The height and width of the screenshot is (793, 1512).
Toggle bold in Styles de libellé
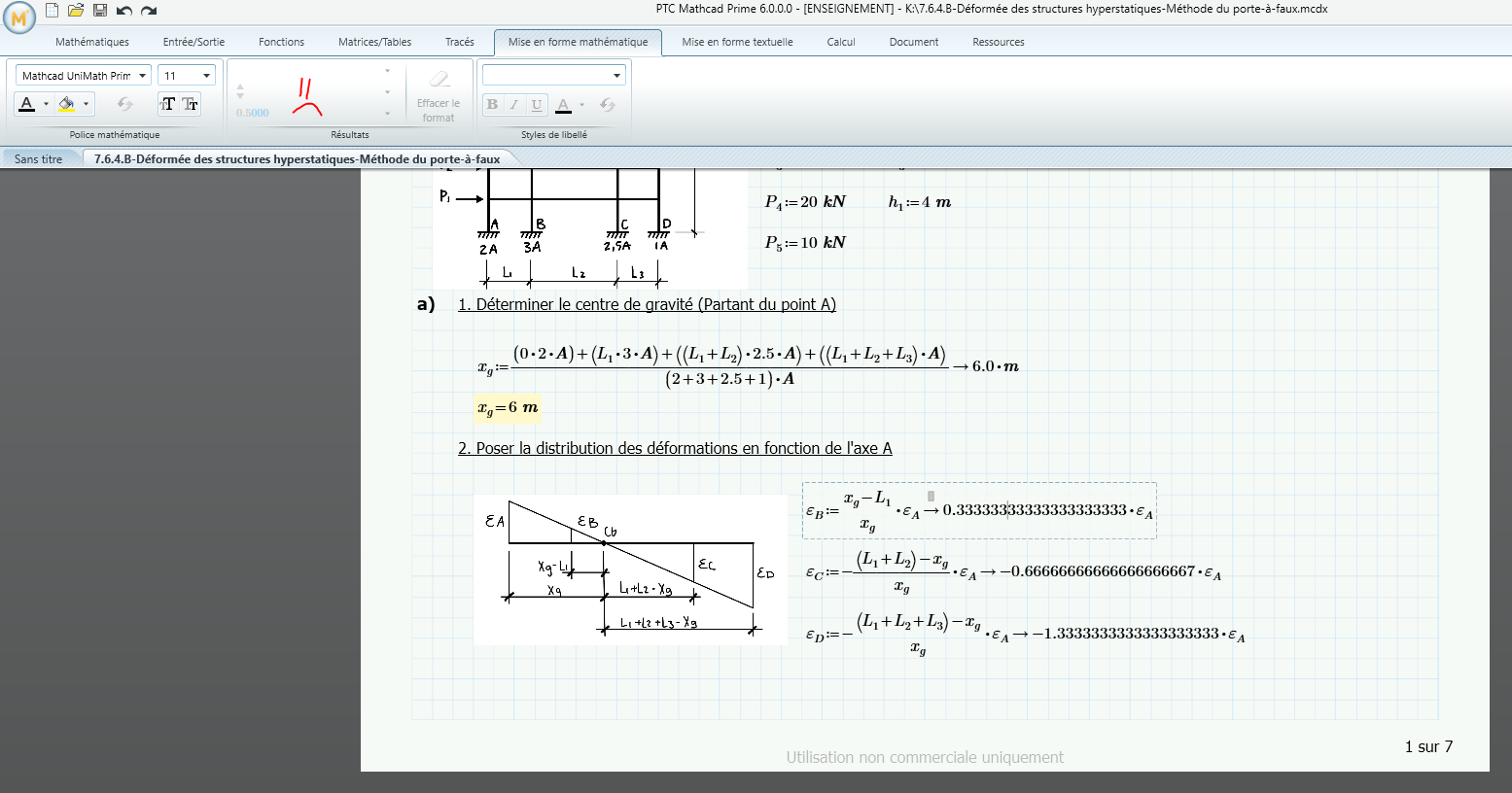[x=493, y=105]
